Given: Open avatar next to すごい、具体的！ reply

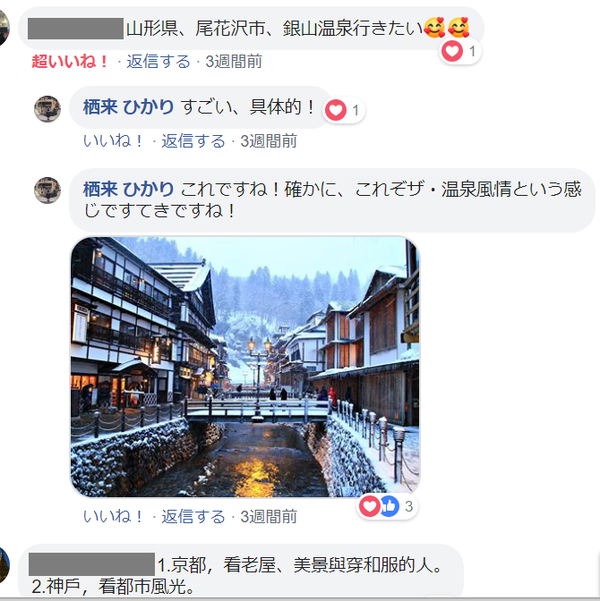Looking at the screenshot, I should click(x=48, y=109).
